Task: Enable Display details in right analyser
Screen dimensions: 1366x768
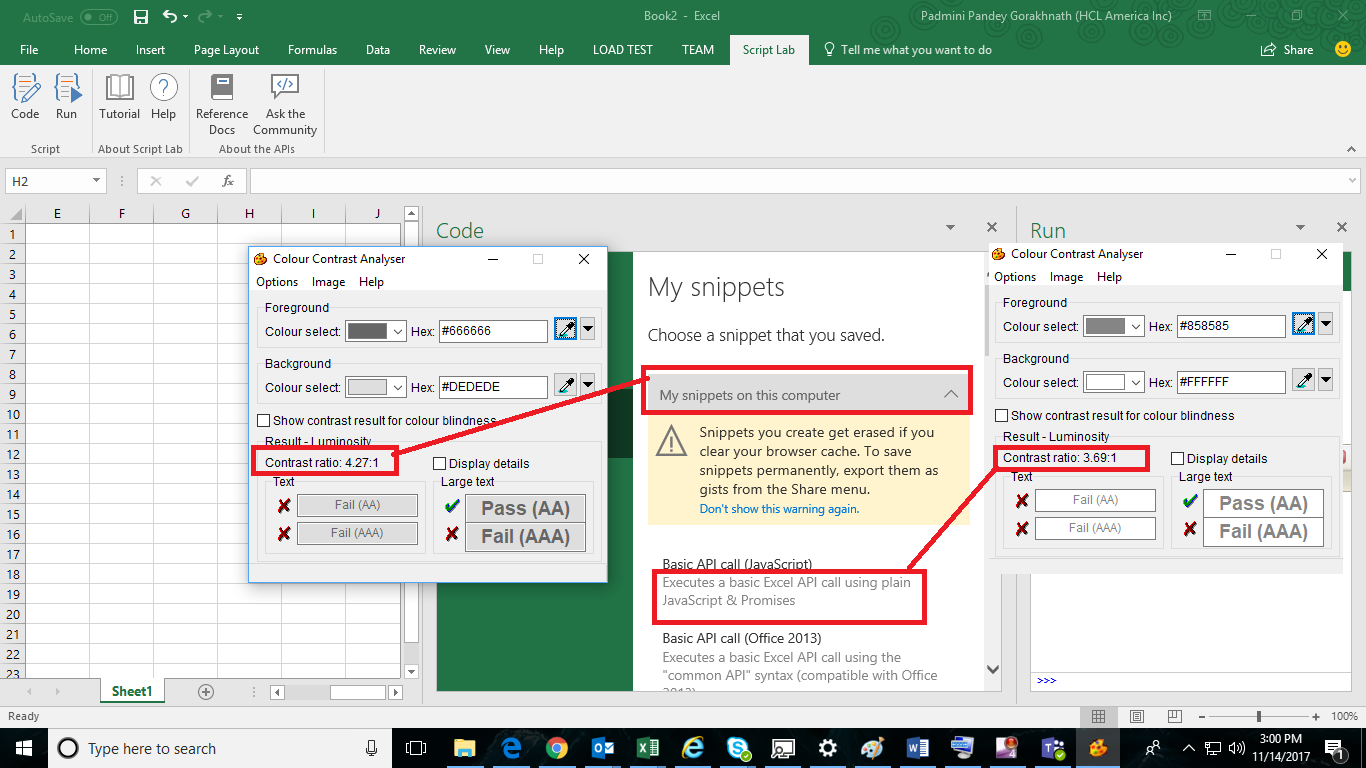Action: pyautogui.click(x=1178, y=459)
